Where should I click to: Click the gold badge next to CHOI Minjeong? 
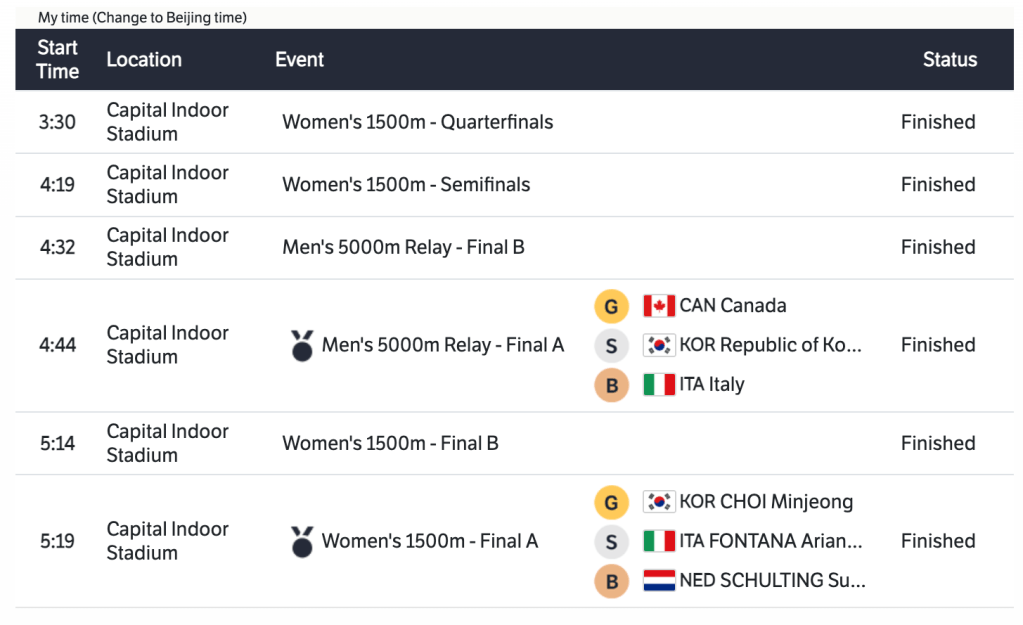[611, 502]
